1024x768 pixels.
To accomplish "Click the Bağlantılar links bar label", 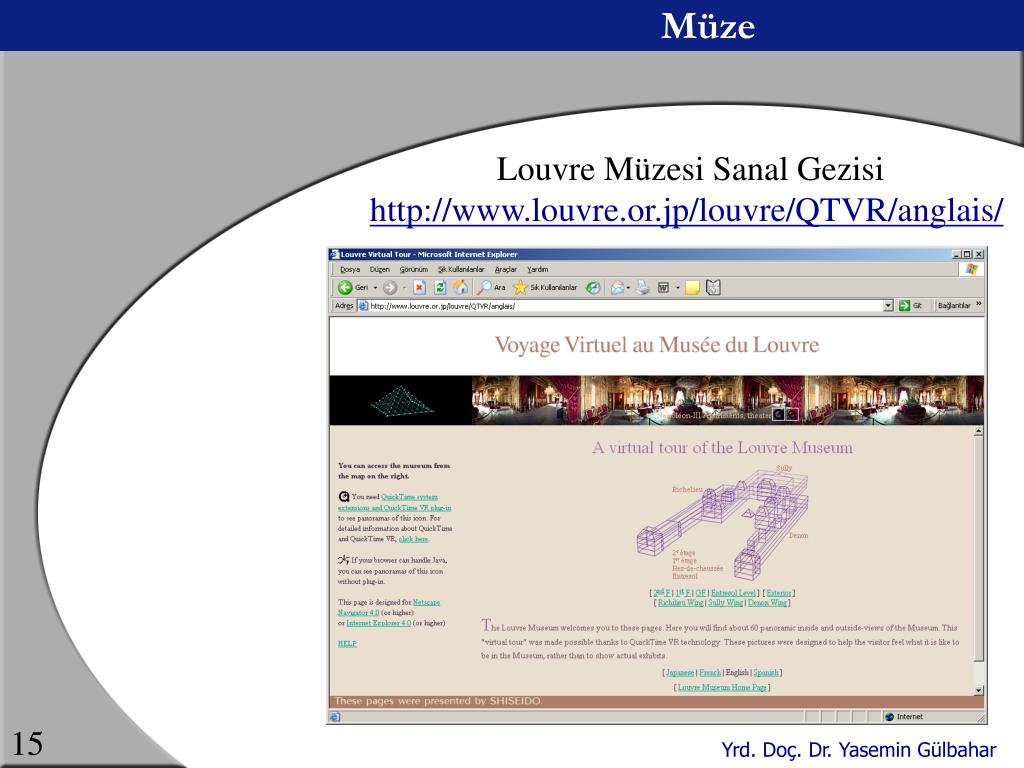I will pos(954,305).
